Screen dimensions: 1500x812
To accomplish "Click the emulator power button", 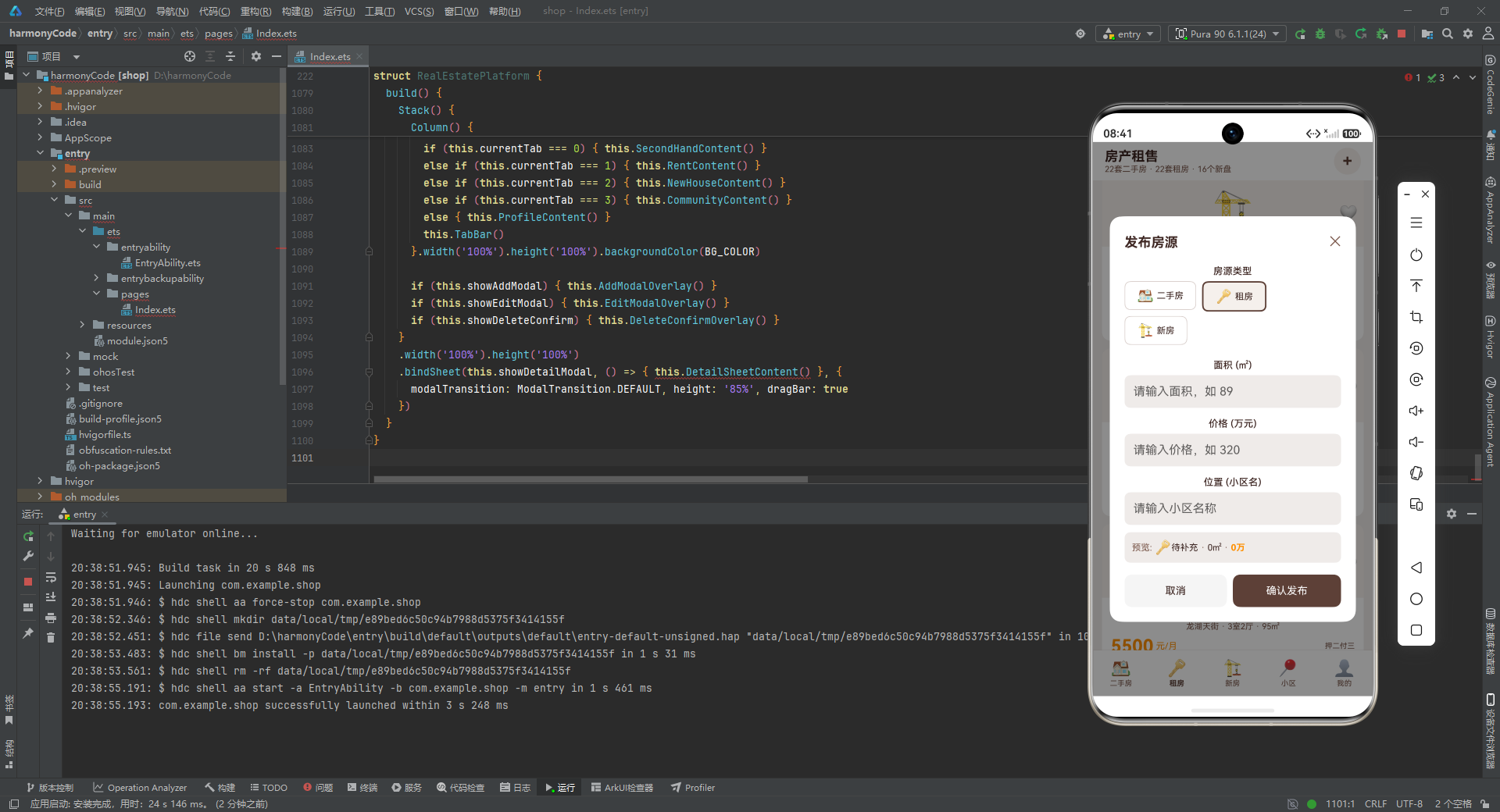I will (x=1416, y=255).
